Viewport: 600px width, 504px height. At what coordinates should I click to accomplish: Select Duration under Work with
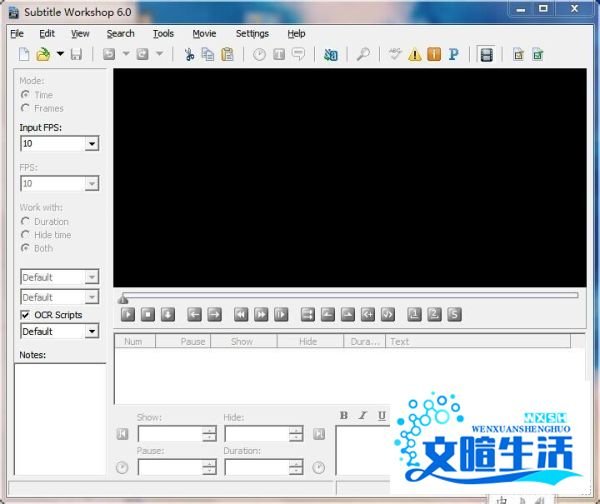(25, 222)
